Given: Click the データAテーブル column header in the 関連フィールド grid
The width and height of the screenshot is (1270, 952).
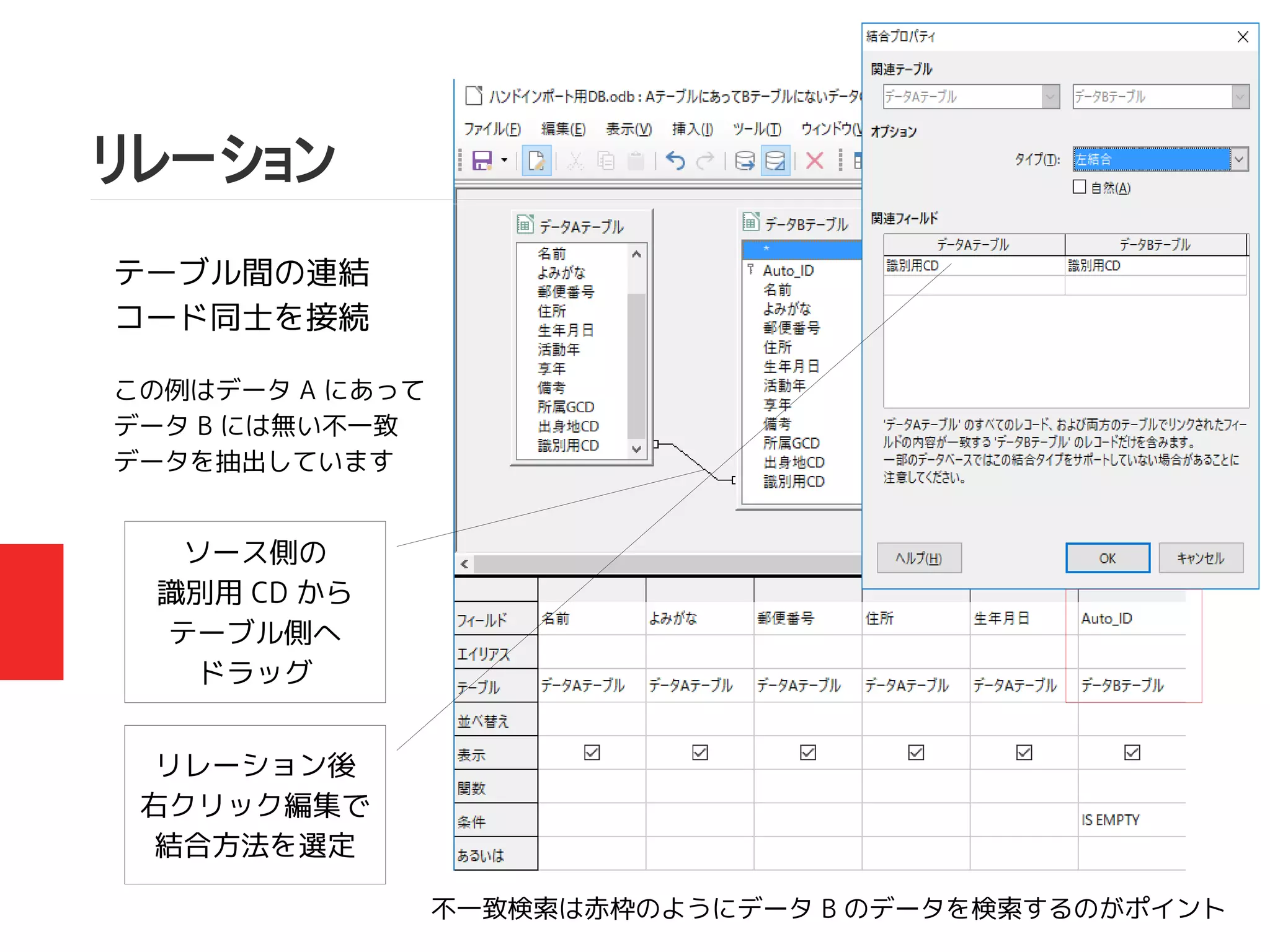Looking at the screenshot, I should click(x=974, y=245).
